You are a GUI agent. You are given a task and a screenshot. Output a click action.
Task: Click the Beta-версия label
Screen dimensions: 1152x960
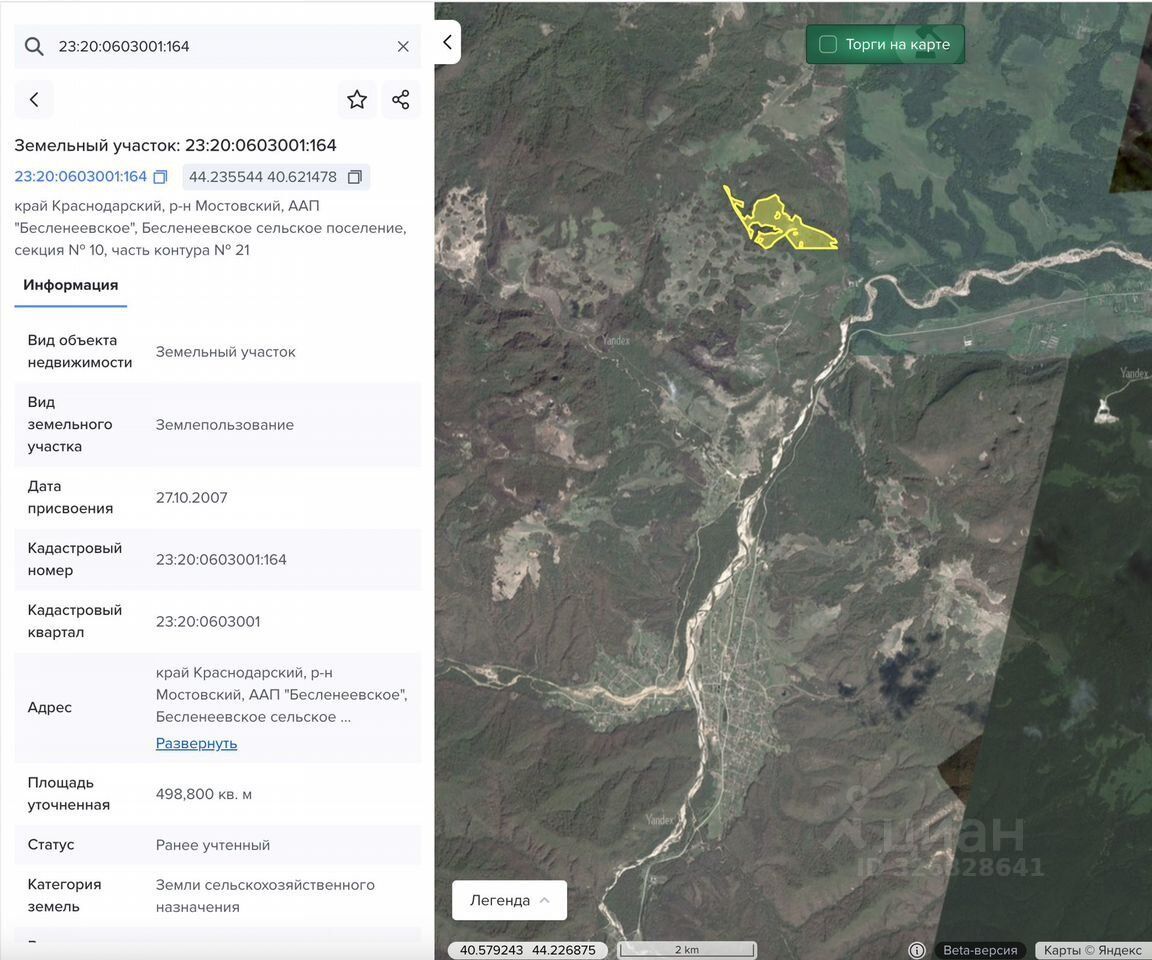tap(980, 950)
